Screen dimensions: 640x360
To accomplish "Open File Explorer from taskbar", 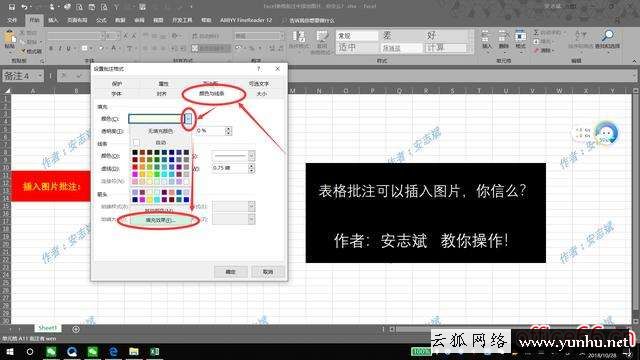I will (134, 351).
